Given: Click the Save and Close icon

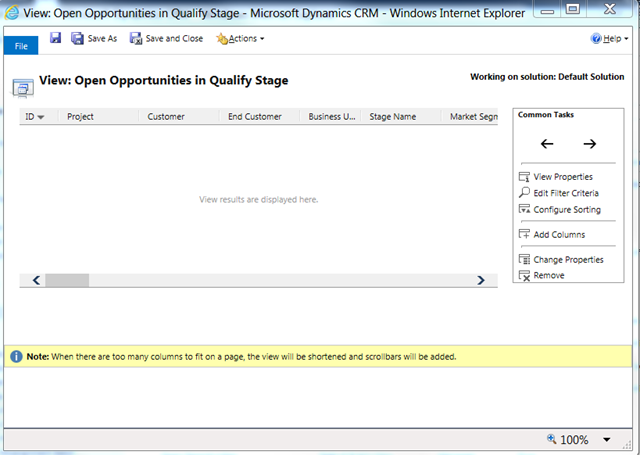Looking at the screenshot, I should (x=136, y=38).
